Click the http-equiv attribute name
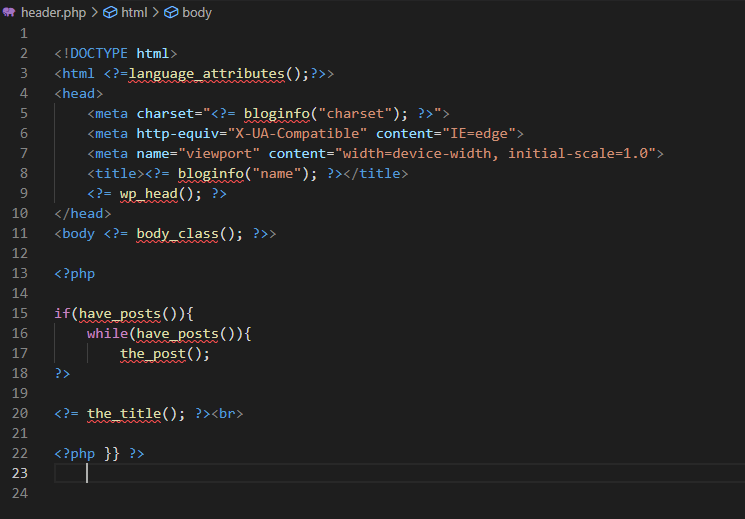Screen dimensions: 745x519 (x=177, y=134)
